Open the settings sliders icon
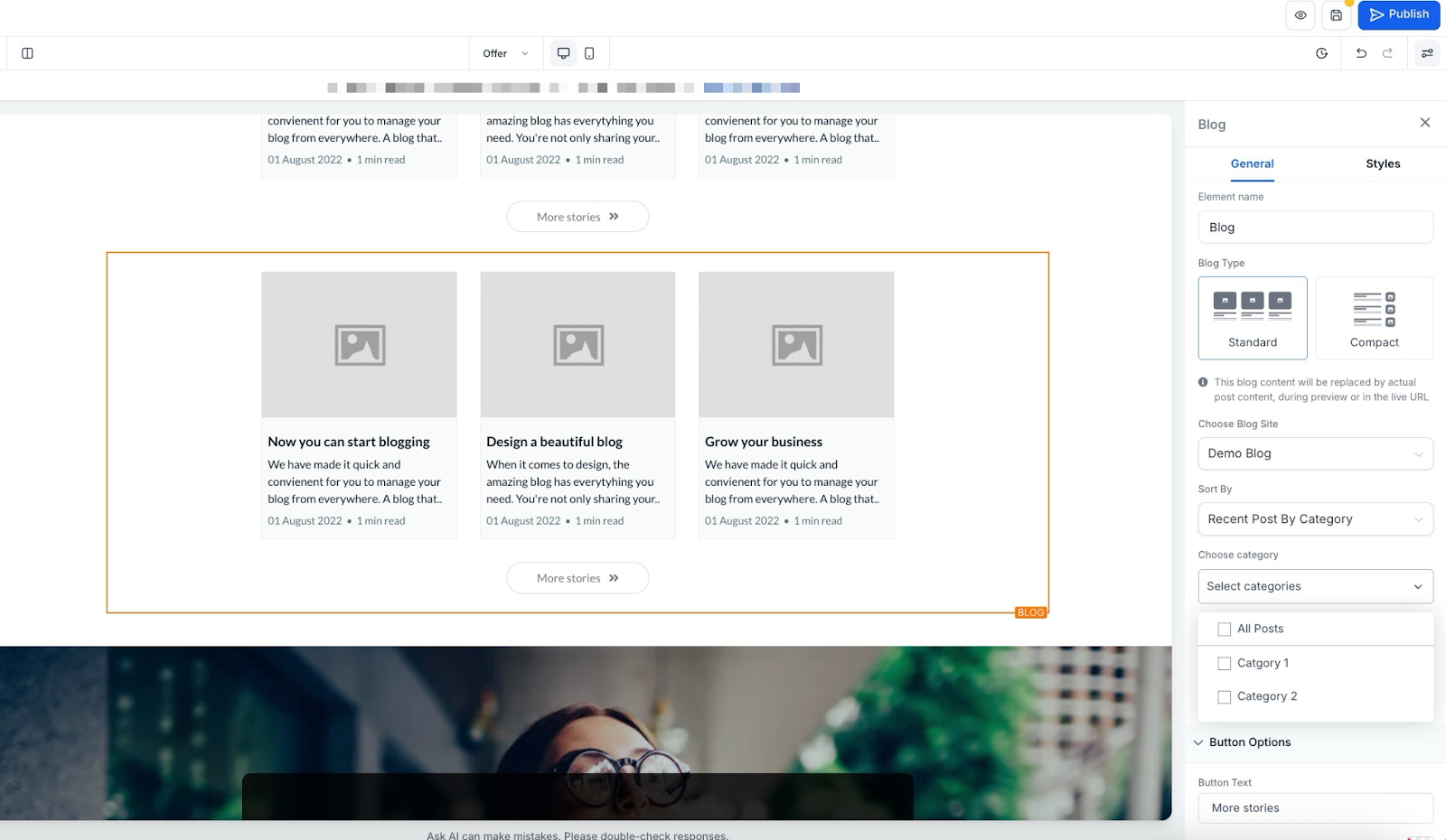Screen dimensions: 1446x840 [1427, 53]
